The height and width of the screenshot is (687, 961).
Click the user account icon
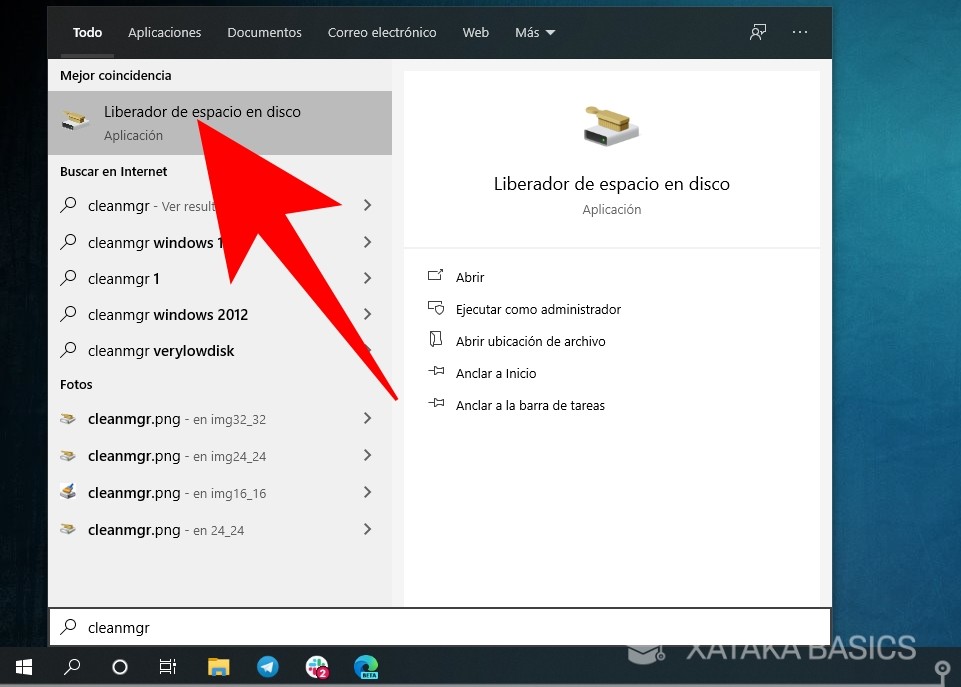point(758,32)
